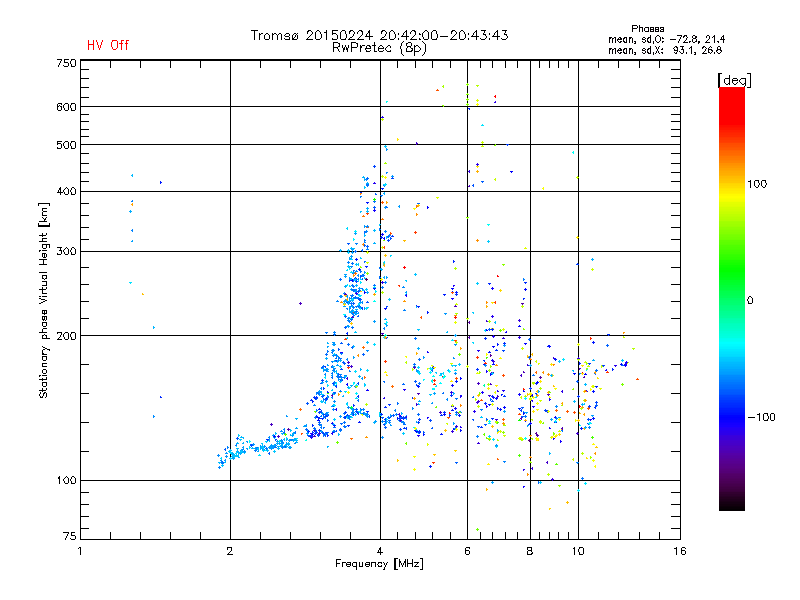Viewport: 800px width, 600px height.
Task: Click the '-100' colorbar tick label
Action: [761, 417]
